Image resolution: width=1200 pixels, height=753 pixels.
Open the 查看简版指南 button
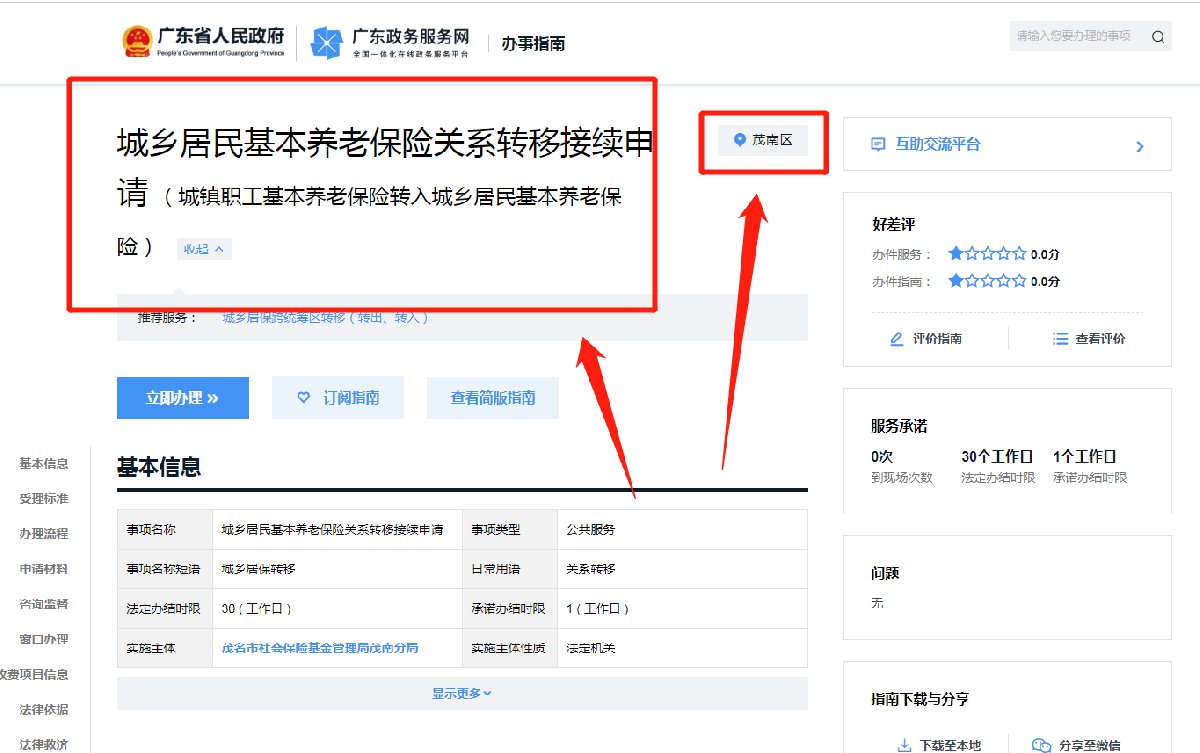[x=492, y=398]
